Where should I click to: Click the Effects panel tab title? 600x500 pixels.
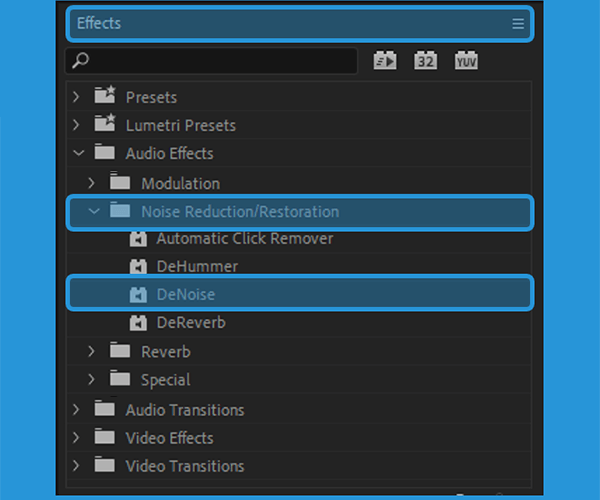(99, 23)
